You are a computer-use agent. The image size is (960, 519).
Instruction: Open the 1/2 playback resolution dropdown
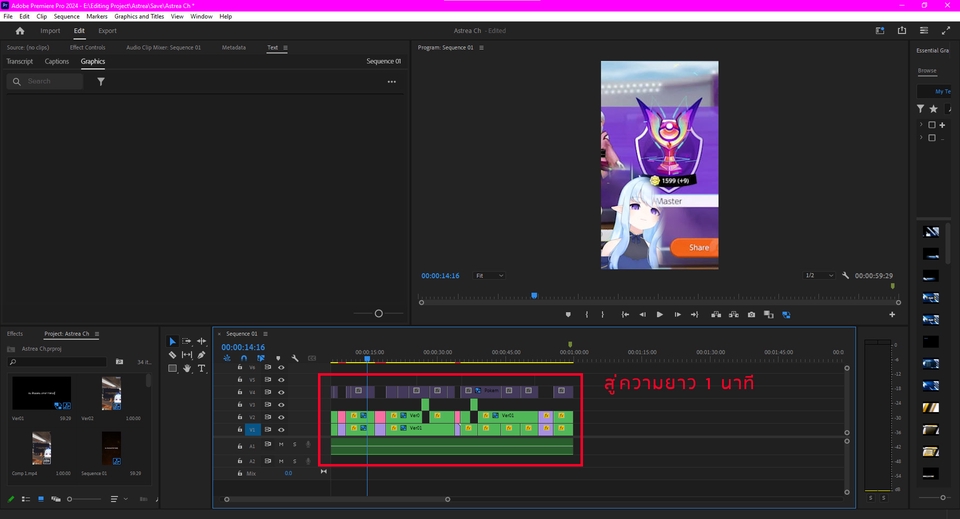click(x=819, y=275)
